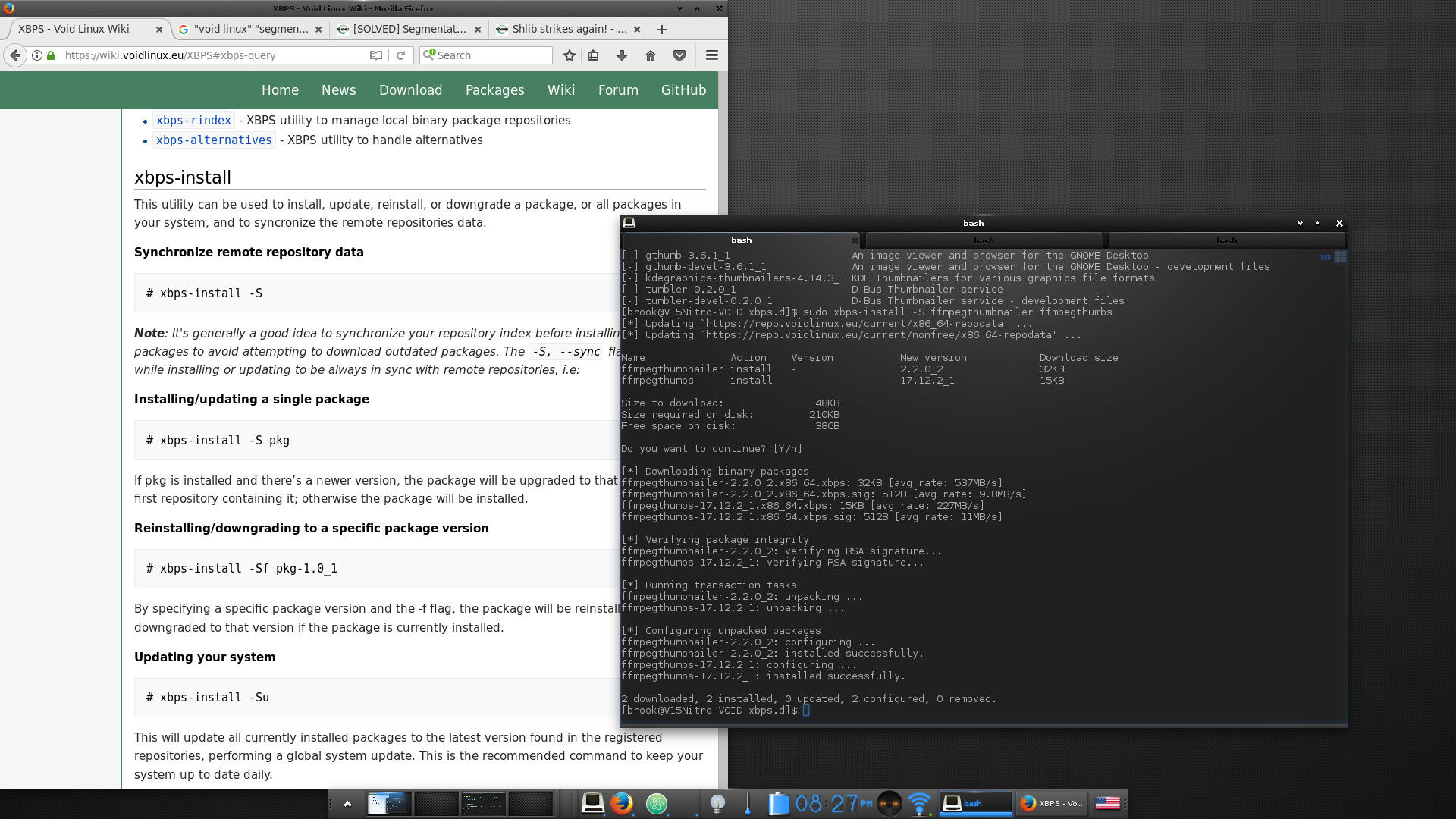This screenshot has width=1456, height=819.
Task: Open GitHub in the Void Linux nav bar
Action: (683, 90)
